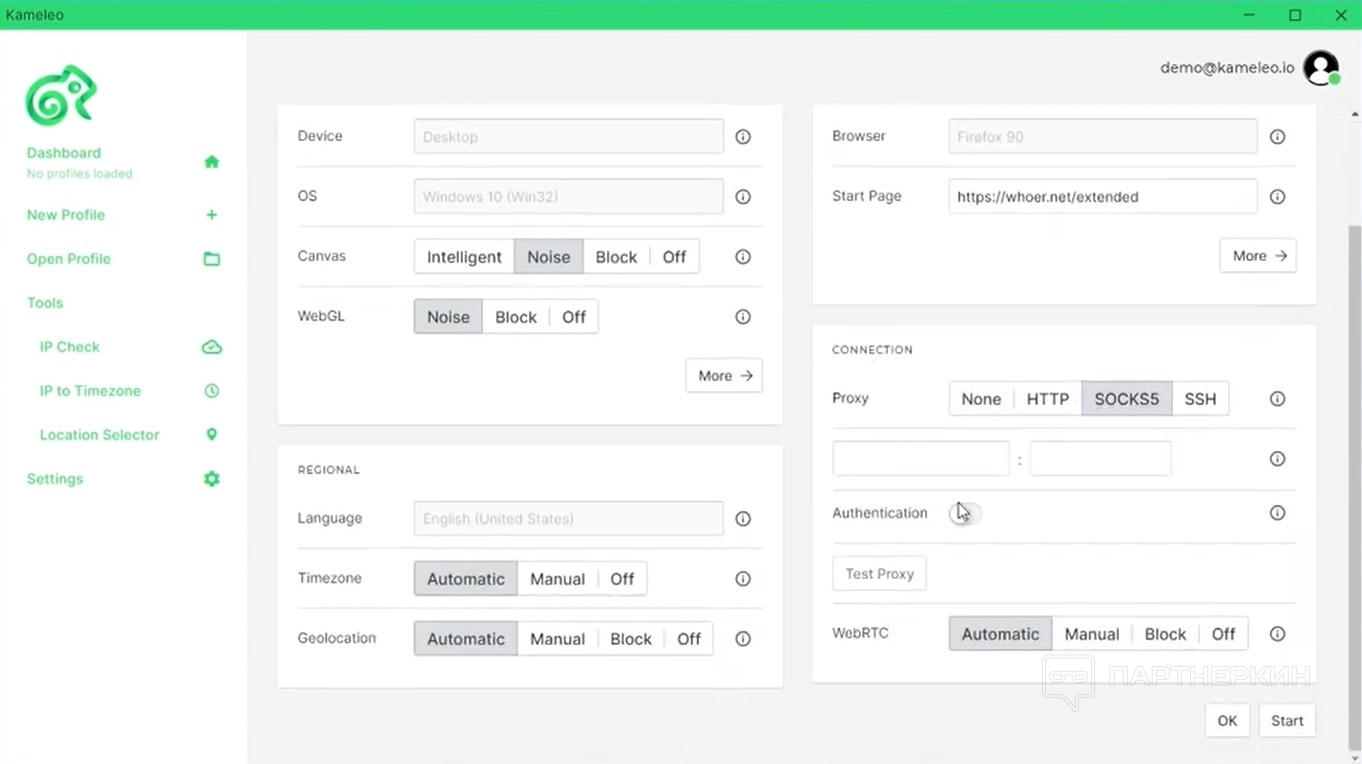This screenshot has width=1362, height=764.
Task: Show info for Proxy type options
Action: (x=1277, y=399)
